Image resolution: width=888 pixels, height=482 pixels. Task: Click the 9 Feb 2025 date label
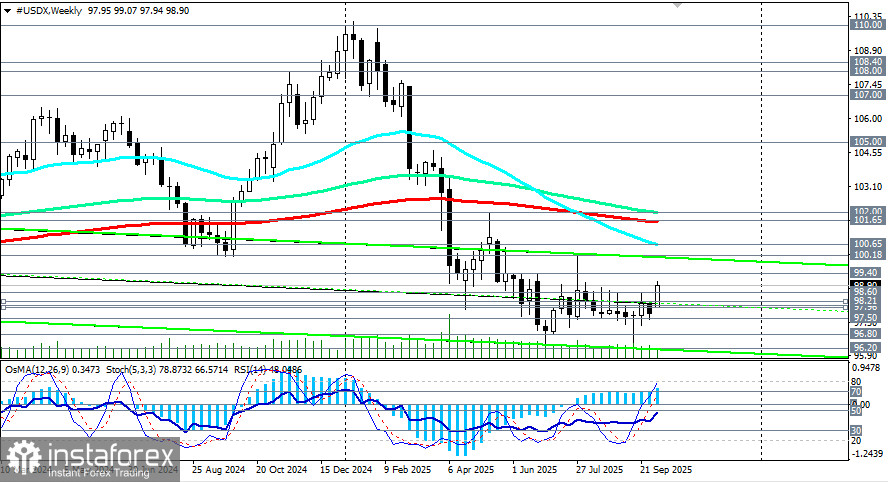point(407,470)
